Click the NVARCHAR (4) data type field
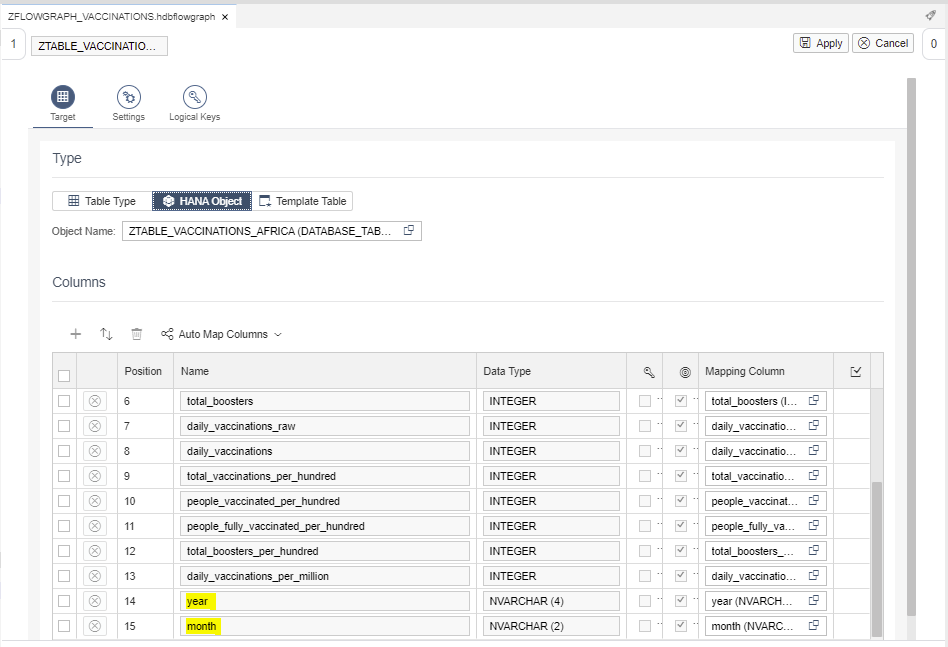 click(x=551, y=601)
